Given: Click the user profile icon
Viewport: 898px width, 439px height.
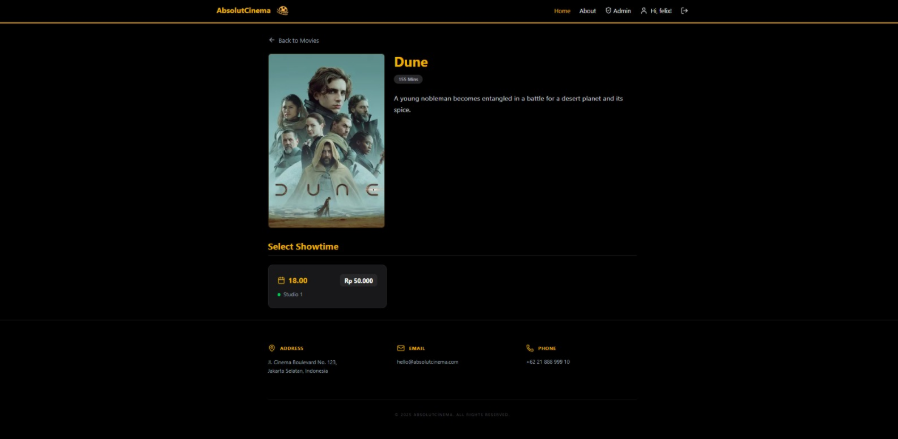Looking at the screenshot, I should click(x=643, y=10).
